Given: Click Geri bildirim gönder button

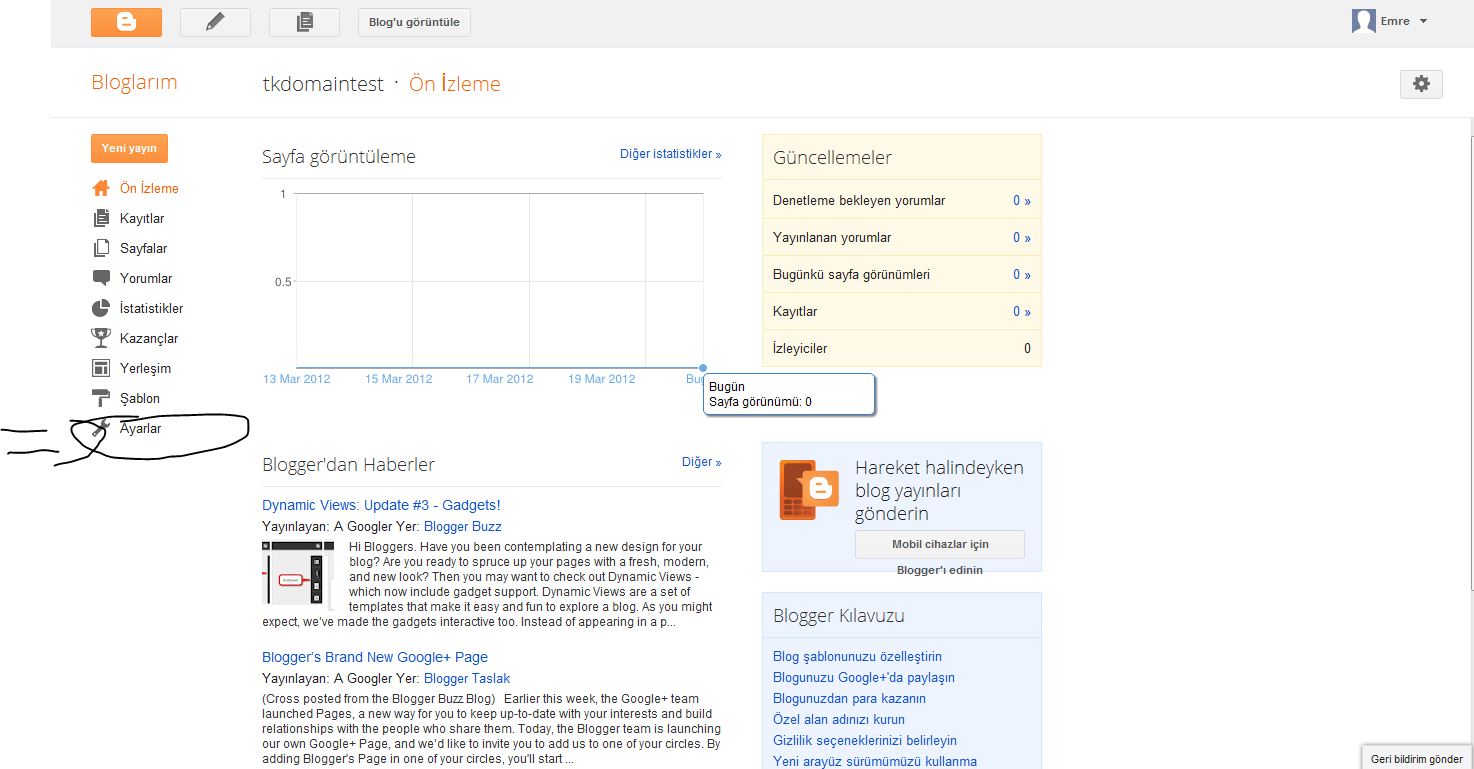Looking at the screenshot, I should 1417,759.
